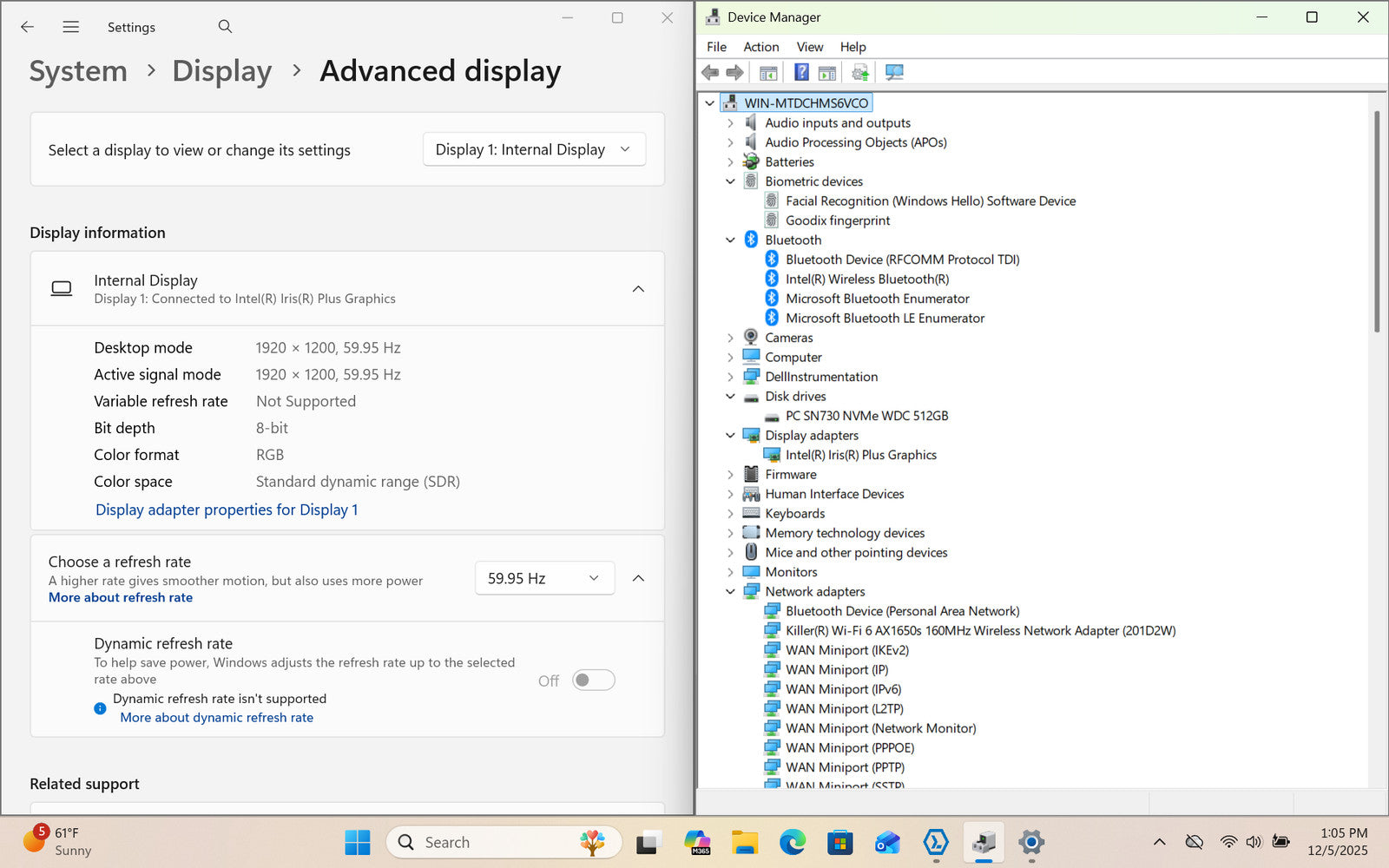
Task: Open More about dynamic refresh rate link
Action: 217,718
